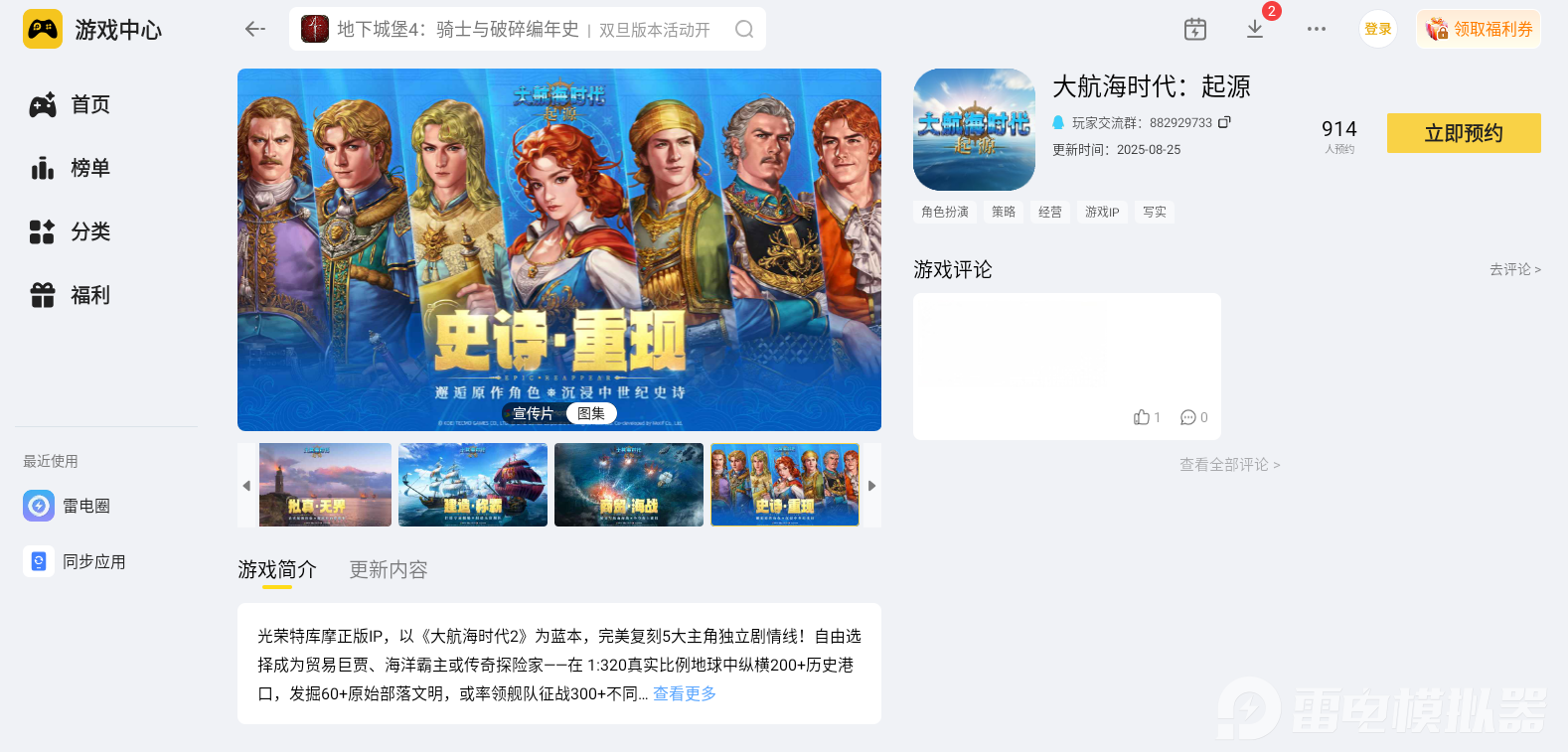Click the search magnifier icon
This screenshot has height=752, width=1568.
pyautogui.click(x=744, y=29)
